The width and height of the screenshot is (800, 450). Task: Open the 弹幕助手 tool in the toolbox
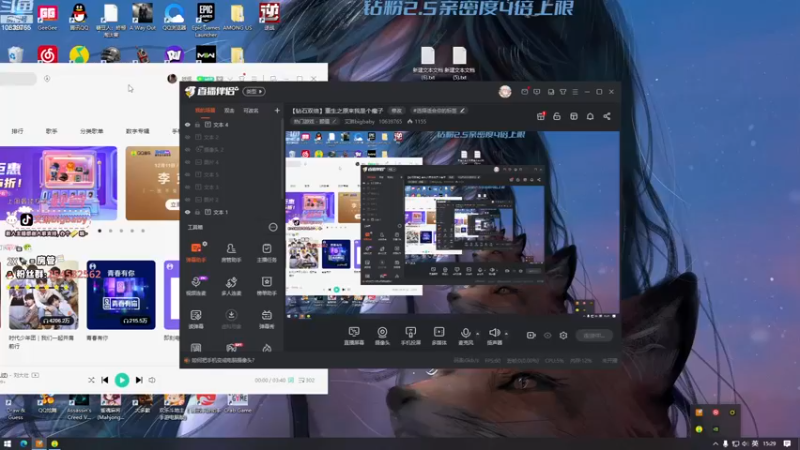coord(196,252)
